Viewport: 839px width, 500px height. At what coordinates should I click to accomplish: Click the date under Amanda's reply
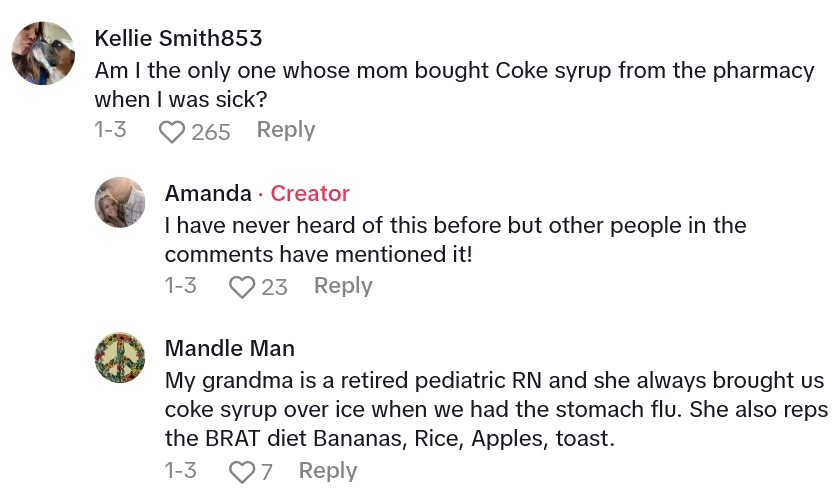click(x=181, y=286)
